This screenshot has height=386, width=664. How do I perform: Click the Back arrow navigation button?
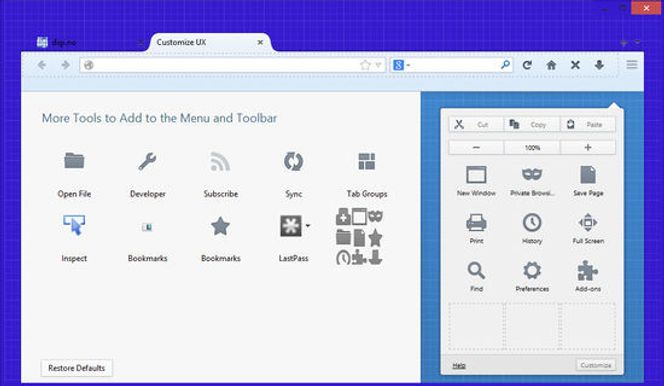[42, 65]
